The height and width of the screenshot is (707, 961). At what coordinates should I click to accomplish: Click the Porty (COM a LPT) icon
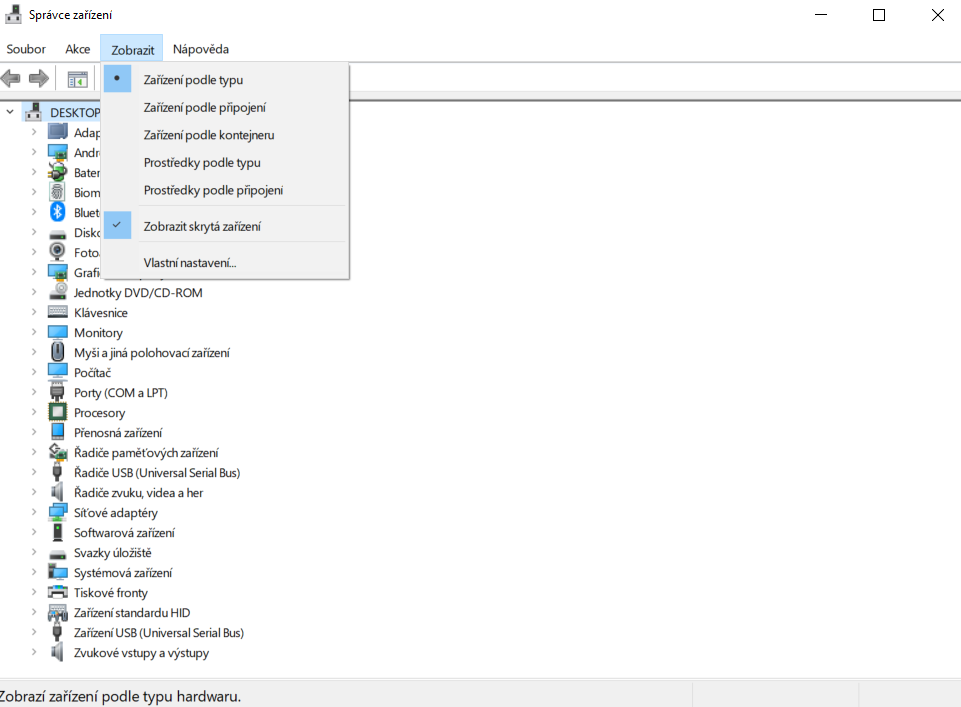pos(58,391)
